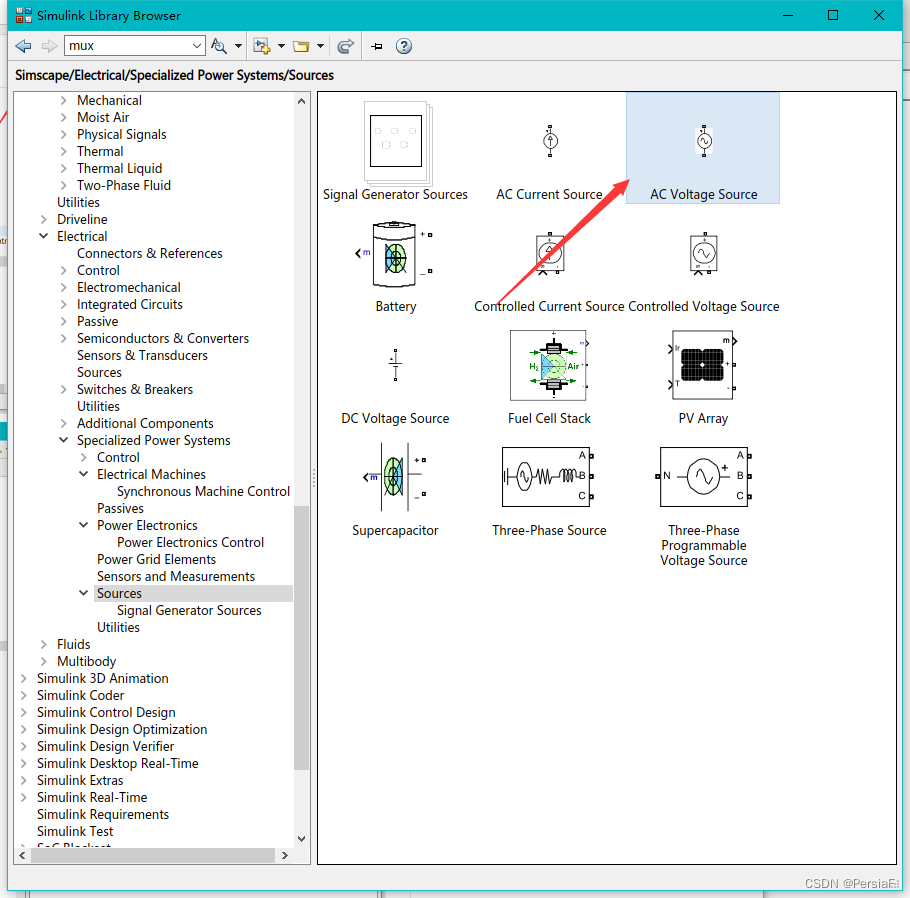Click the new model icon in toolbar
The image size is (910, 898).
coord(262,46)
